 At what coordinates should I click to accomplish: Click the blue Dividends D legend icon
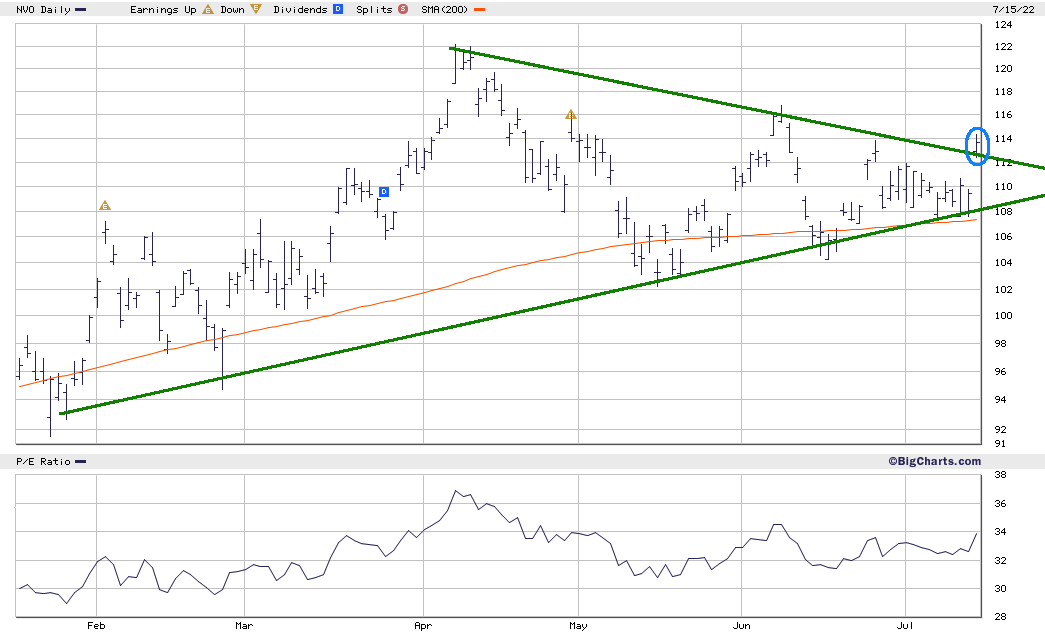coord(338,9)
